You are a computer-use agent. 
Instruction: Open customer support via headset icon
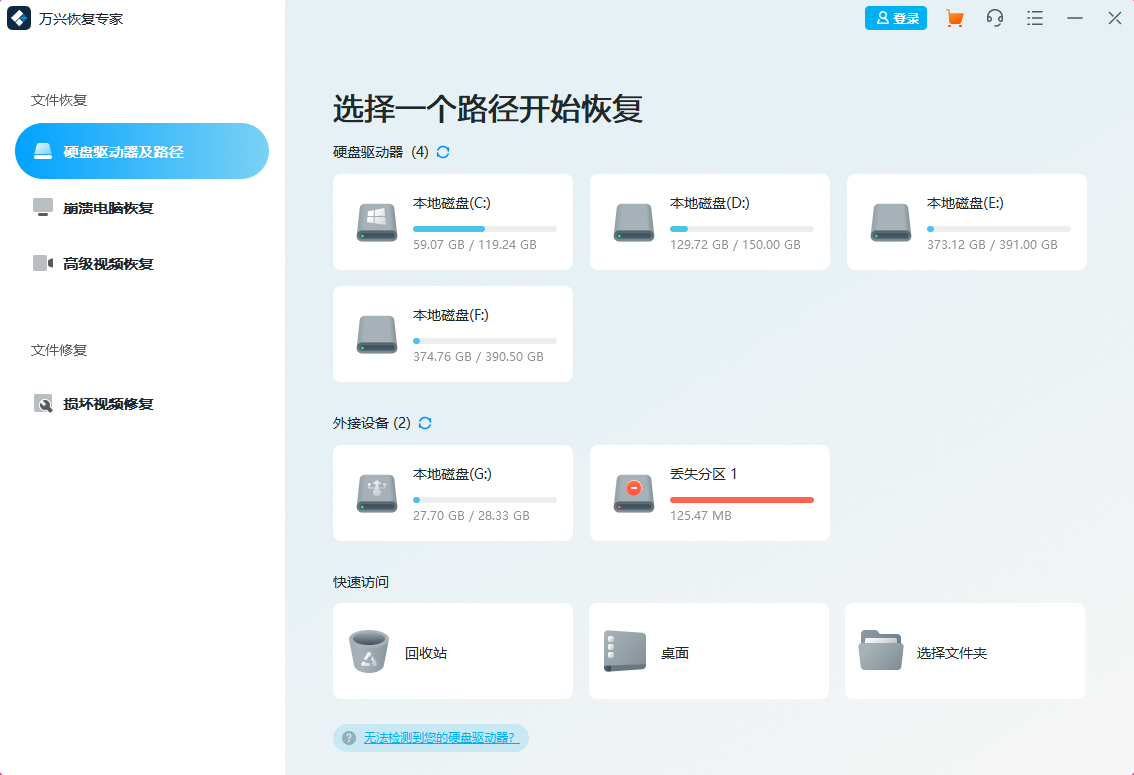[994, 18]
